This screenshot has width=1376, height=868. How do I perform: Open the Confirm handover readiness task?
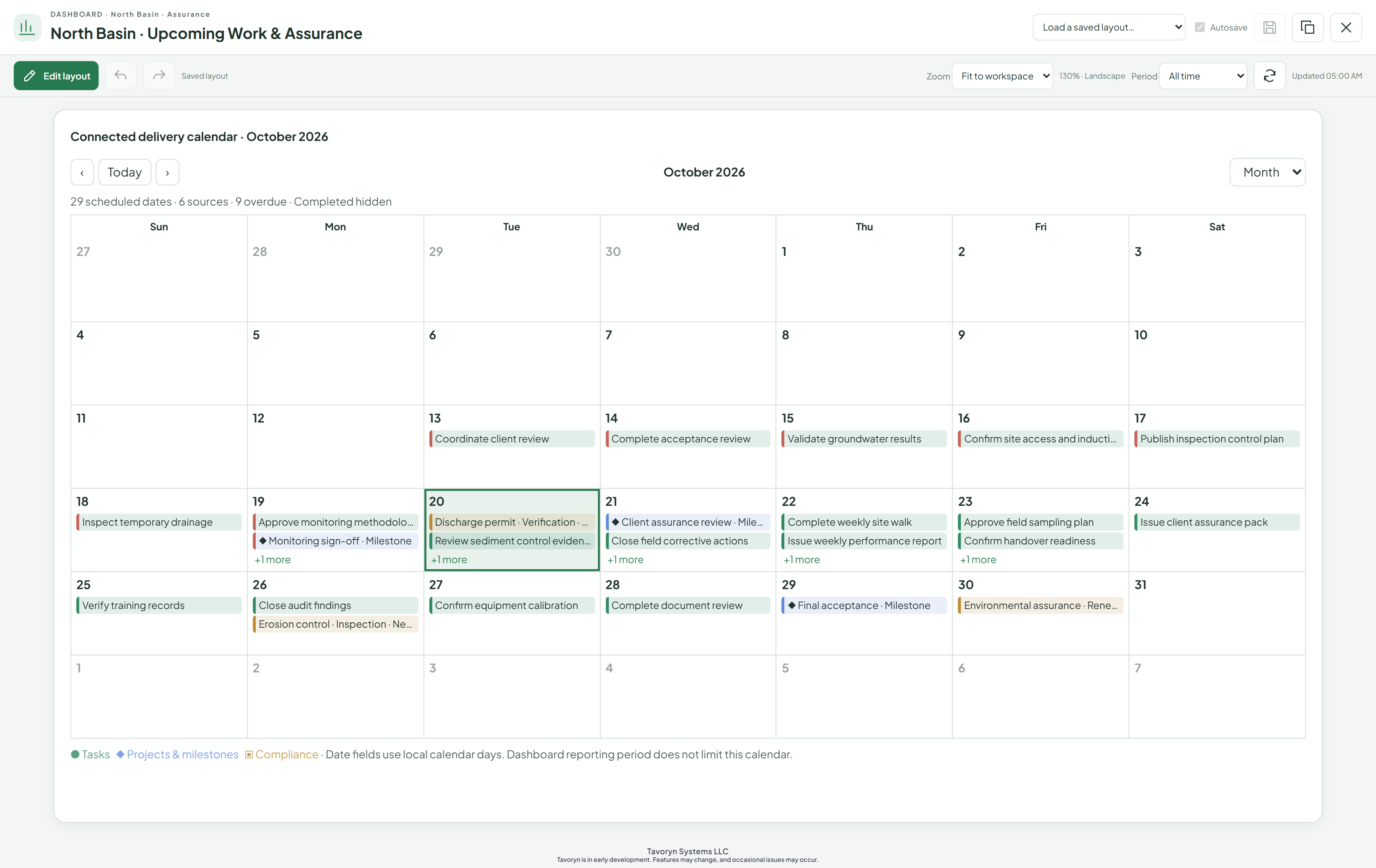pos(1040,541)
